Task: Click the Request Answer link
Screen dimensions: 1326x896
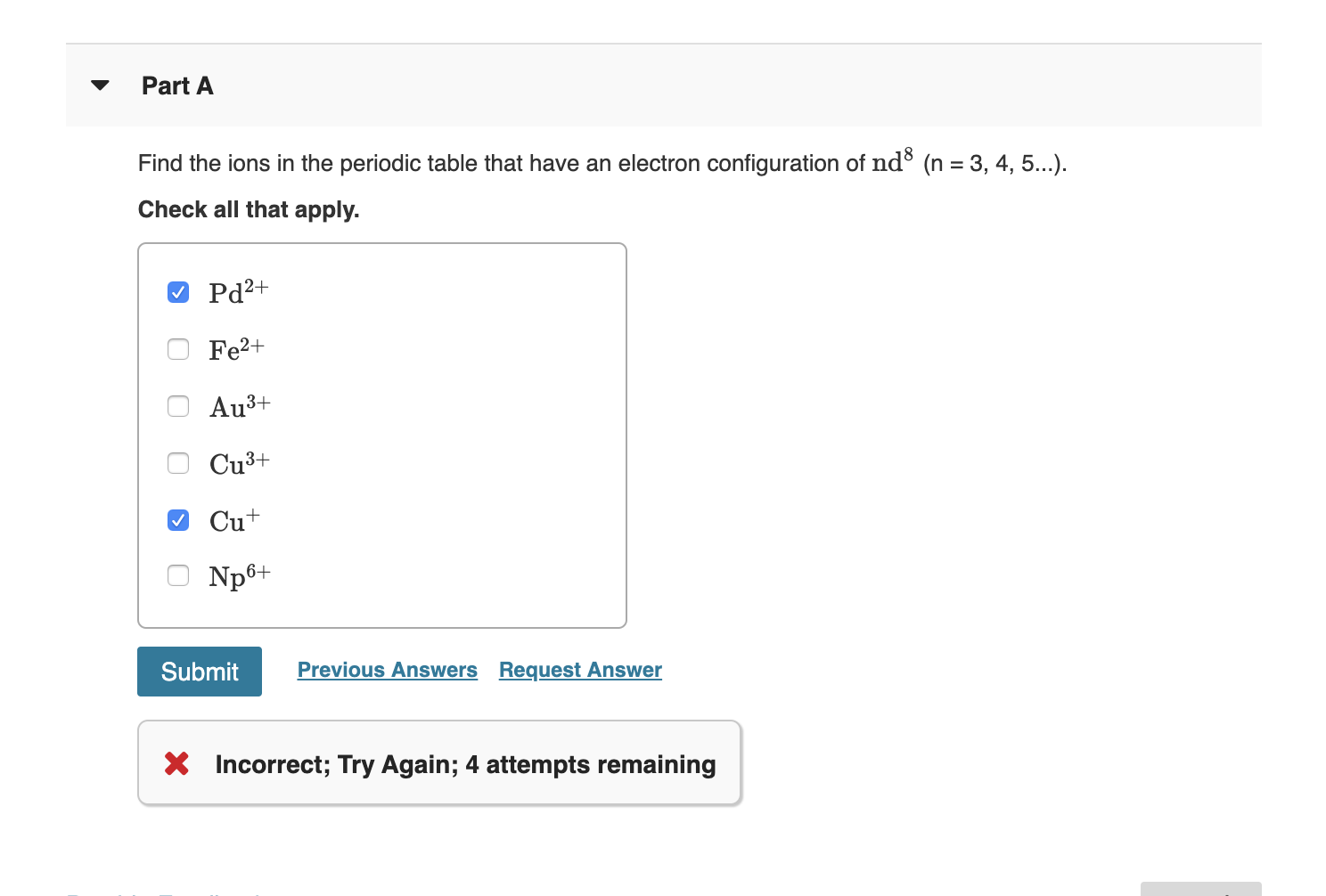Action: (x=579, y=670)
